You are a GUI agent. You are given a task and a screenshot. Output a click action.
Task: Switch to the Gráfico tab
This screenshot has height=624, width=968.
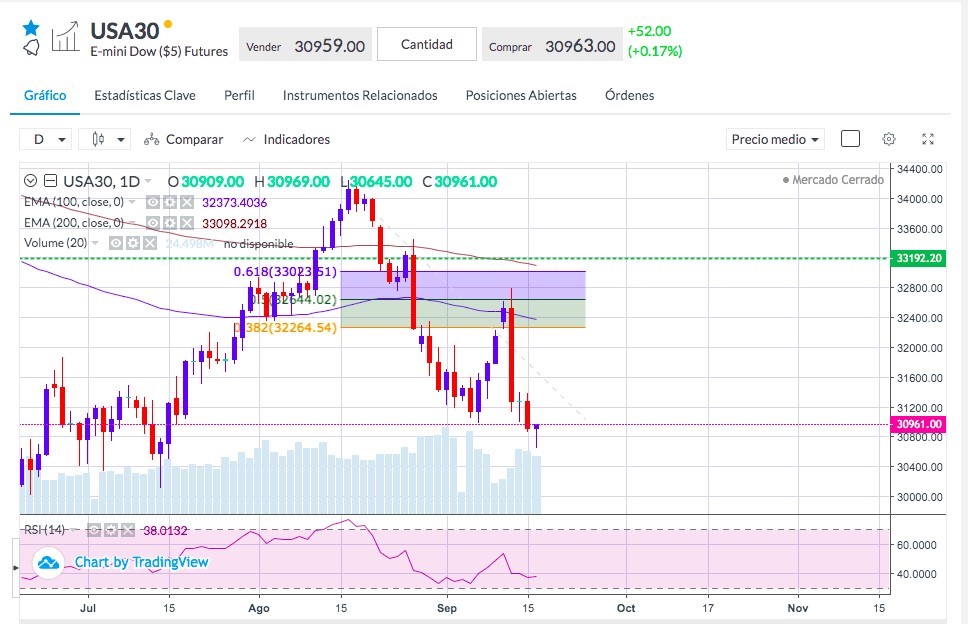(45, 95)
